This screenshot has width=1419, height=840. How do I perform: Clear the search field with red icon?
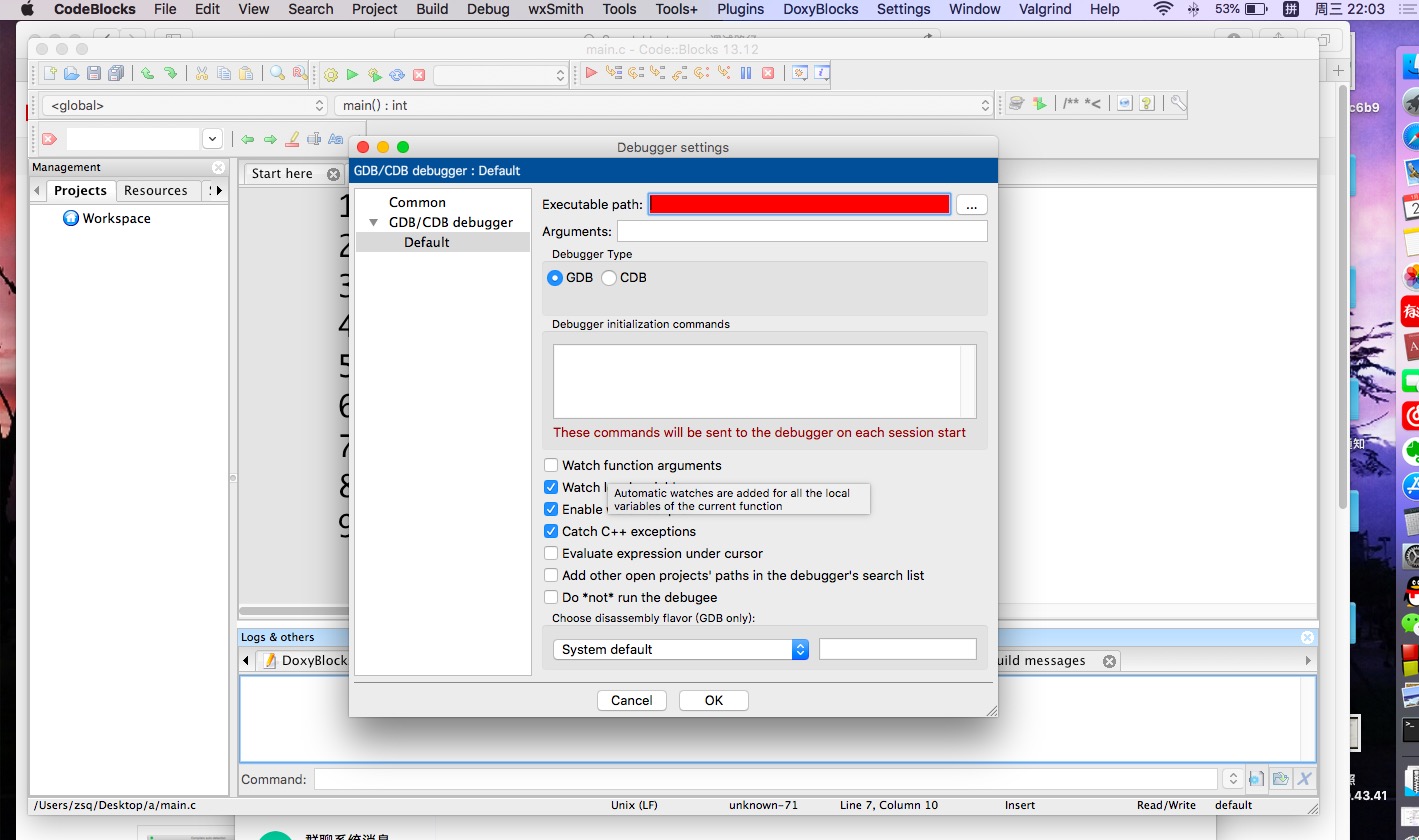(49, 139)
